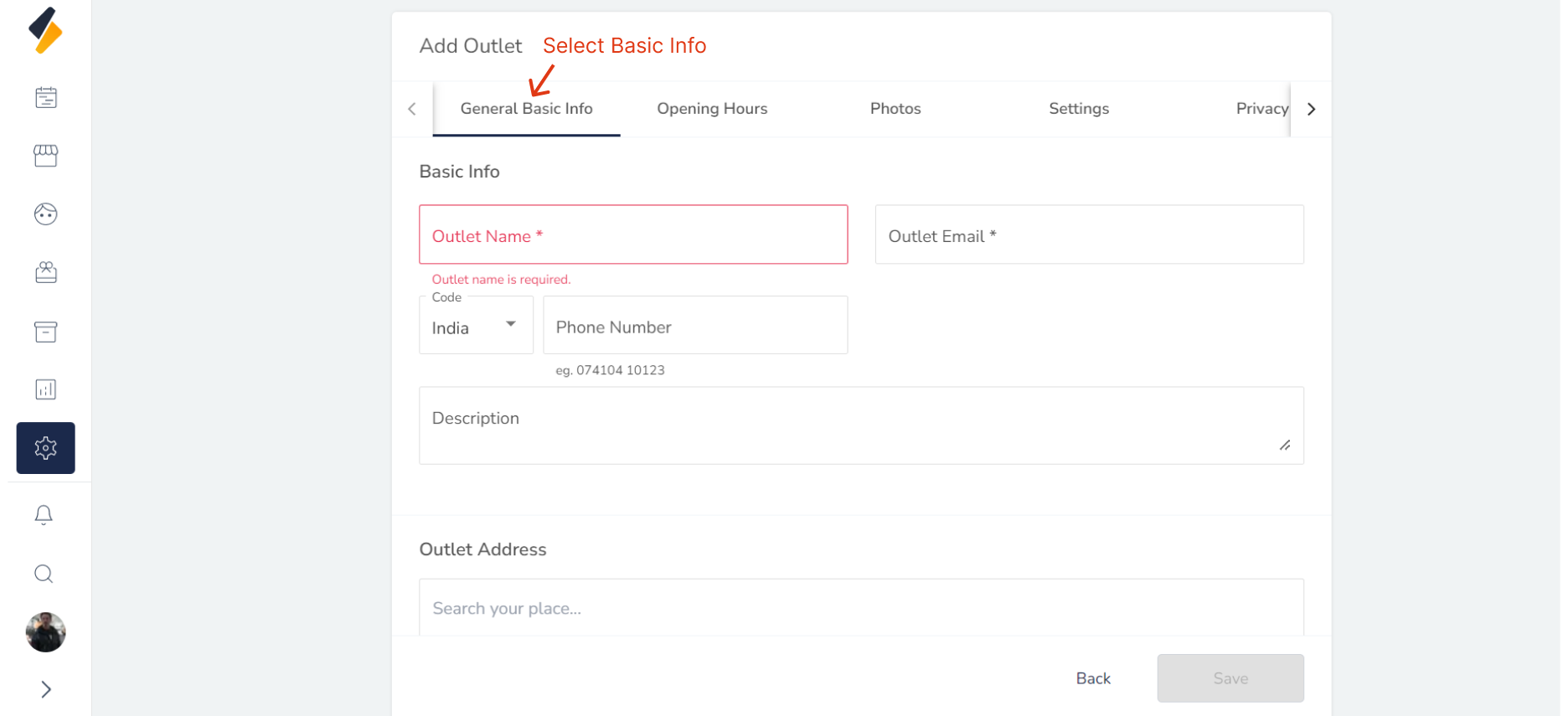
Task: Focus the Outlet Name input field
Action: (633, 235)
